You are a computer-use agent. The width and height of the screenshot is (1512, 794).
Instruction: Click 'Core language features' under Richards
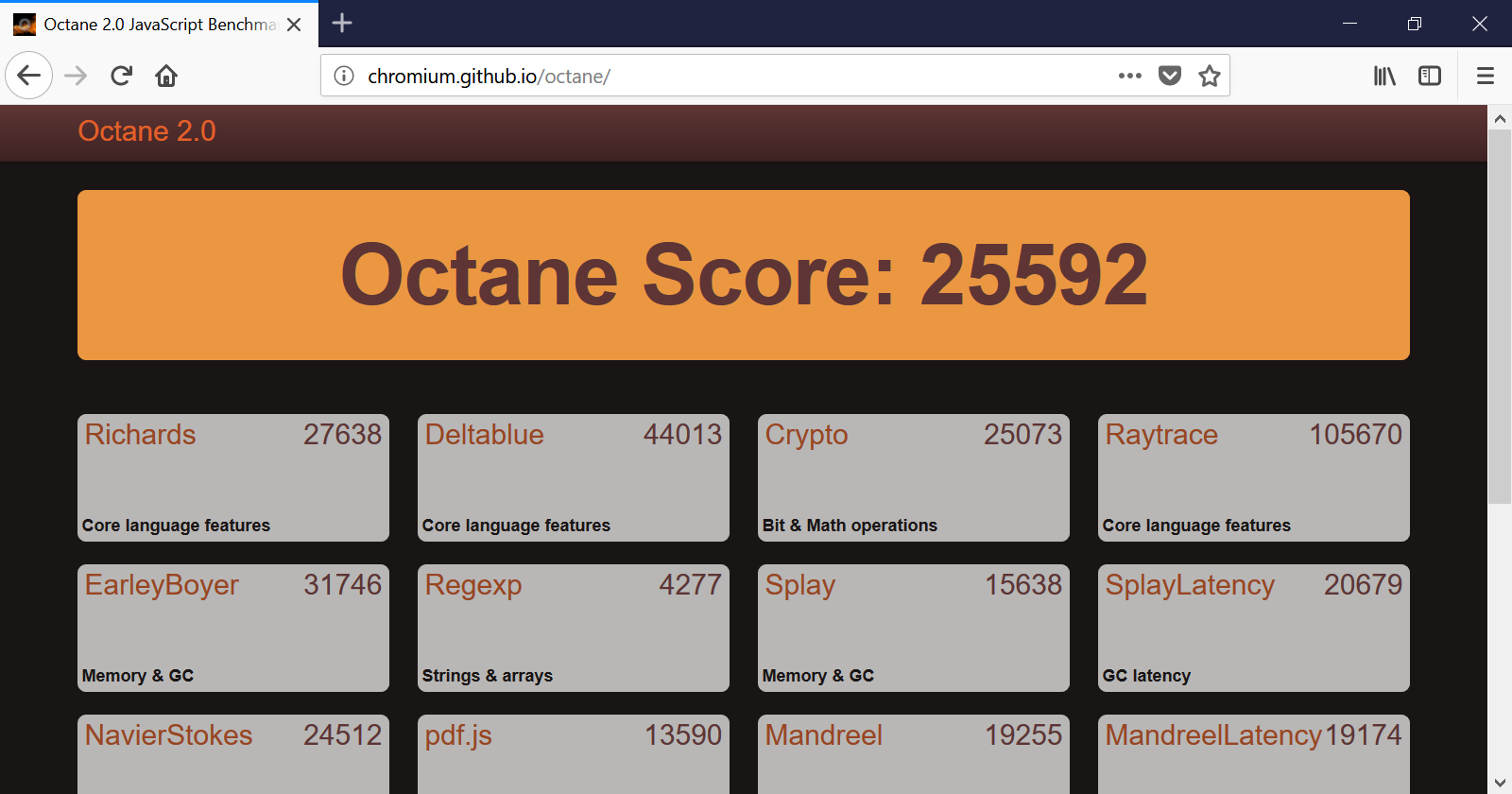(x=176, y=526)
